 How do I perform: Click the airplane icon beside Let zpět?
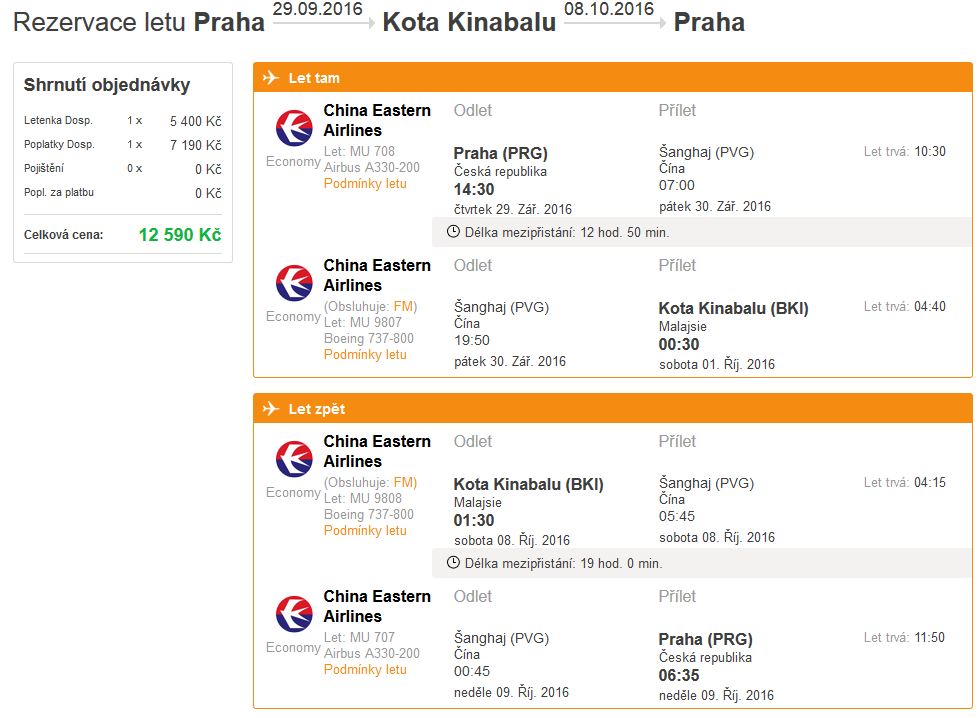click(271, 409)
